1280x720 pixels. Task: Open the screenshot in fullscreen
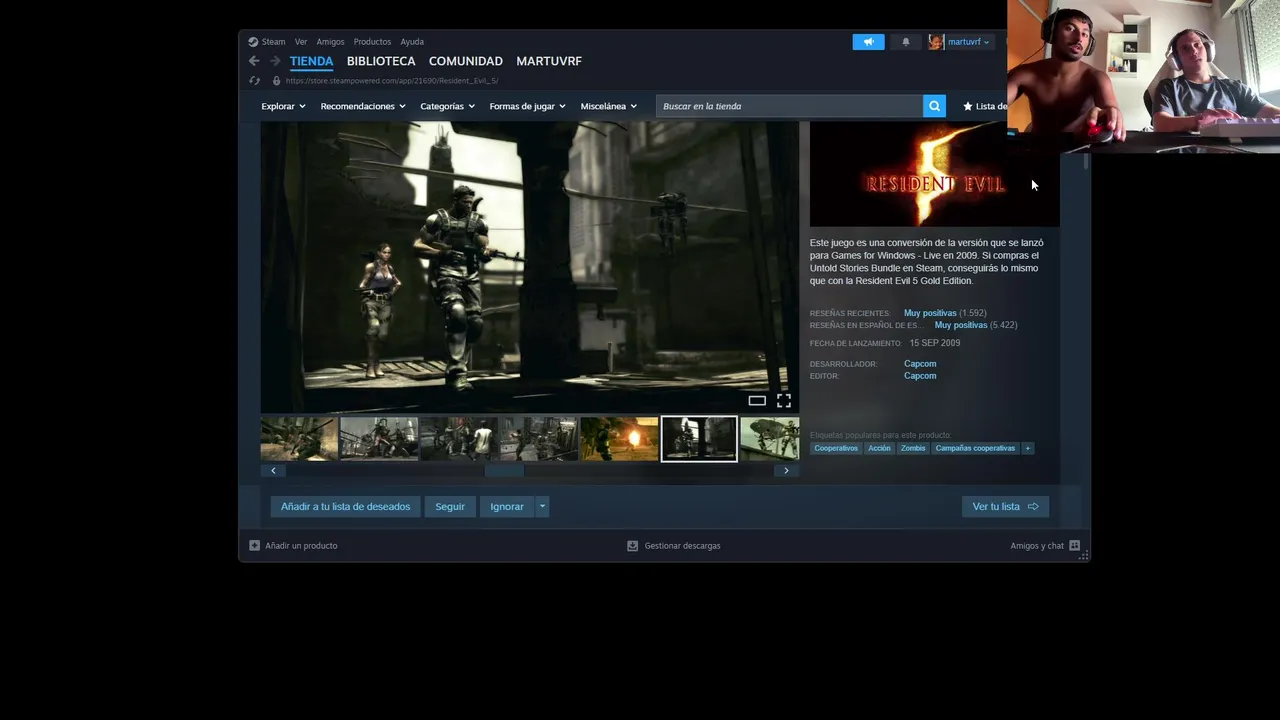click(x=784, y=401)
